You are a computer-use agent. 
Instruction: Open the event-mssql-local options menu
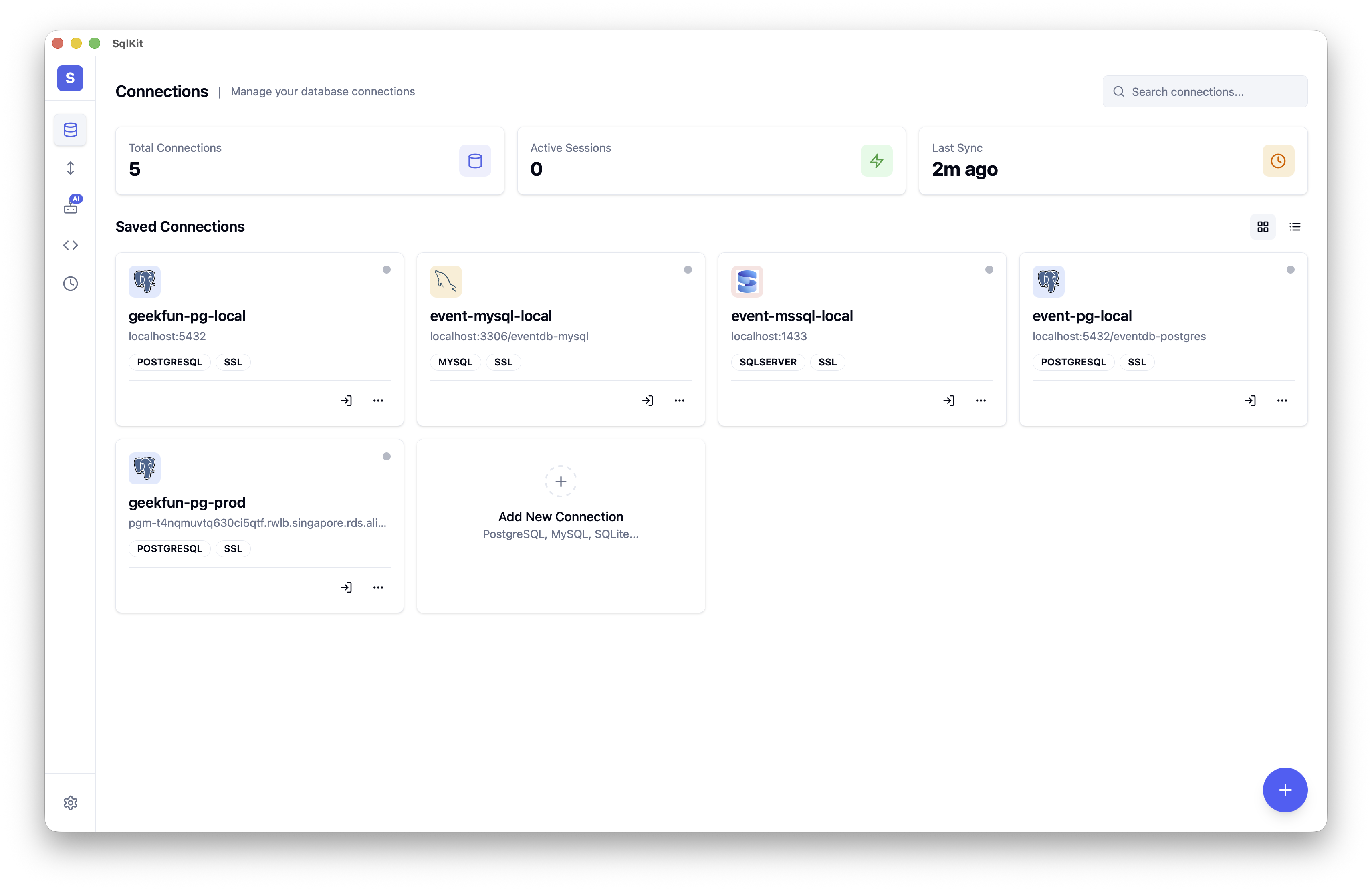pos(980,400)
